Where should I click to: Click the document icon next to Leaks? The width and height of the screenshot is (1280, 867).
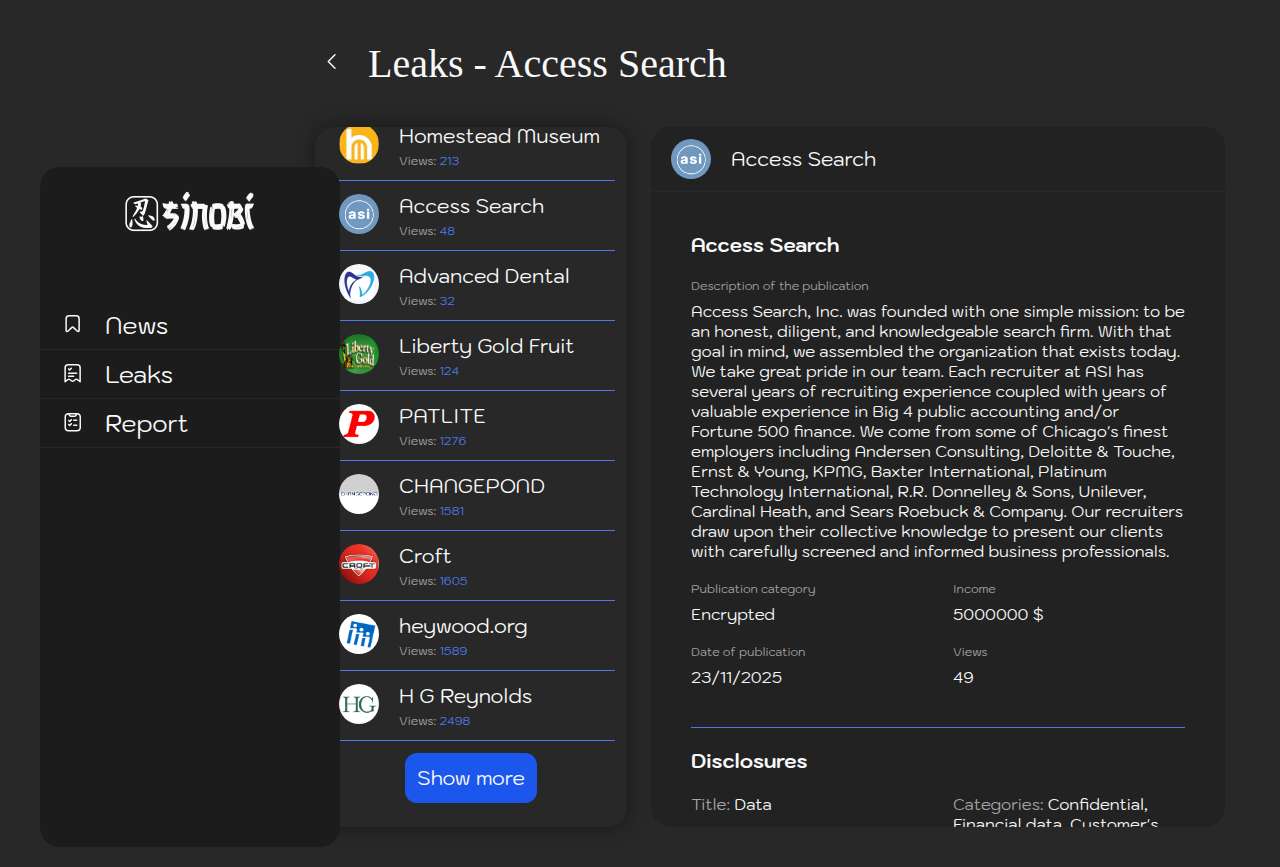click(x=73, y=373)
